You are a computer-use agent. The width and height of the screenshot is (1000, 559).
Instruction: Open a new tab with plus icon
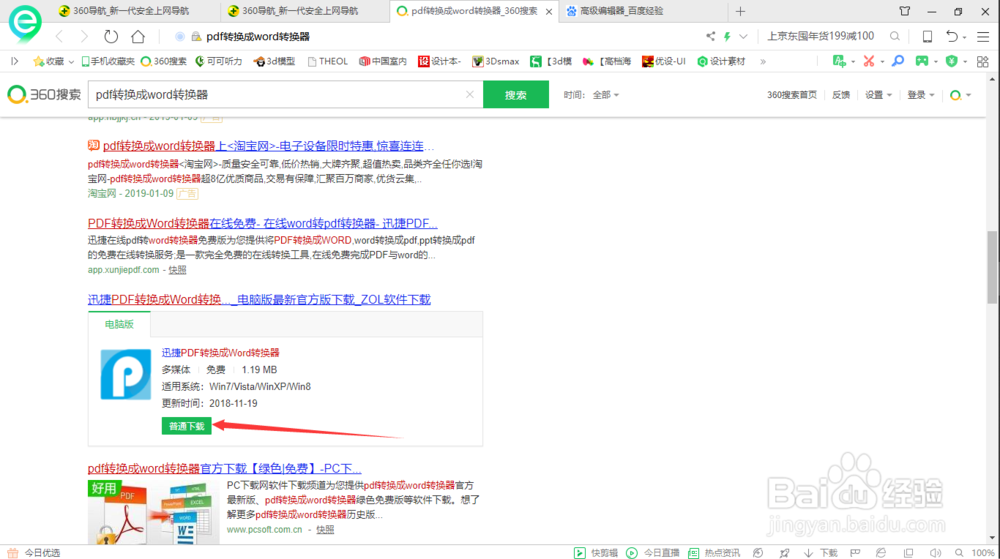coord(740,11)
